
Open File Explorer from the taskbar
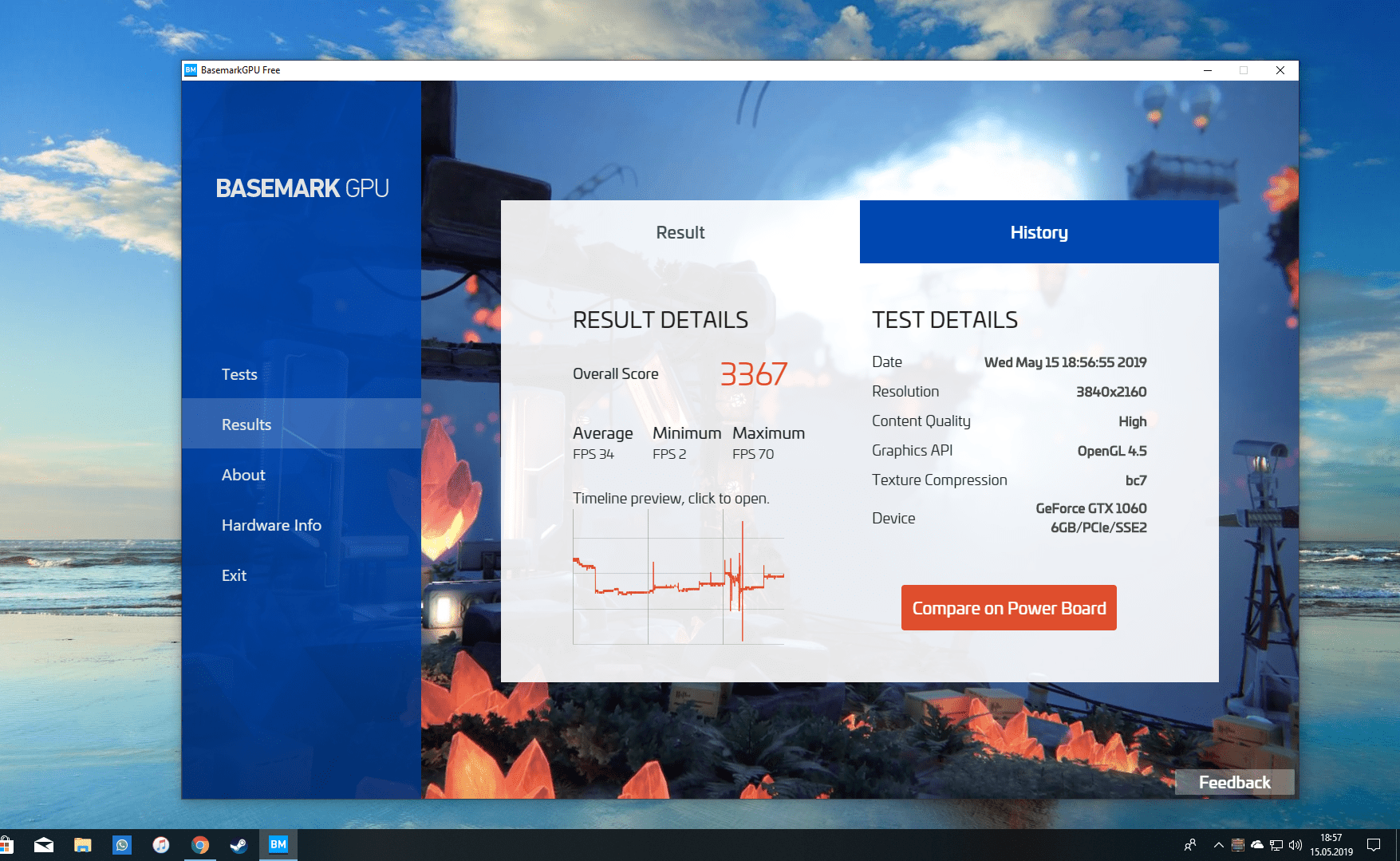point(83,845)
